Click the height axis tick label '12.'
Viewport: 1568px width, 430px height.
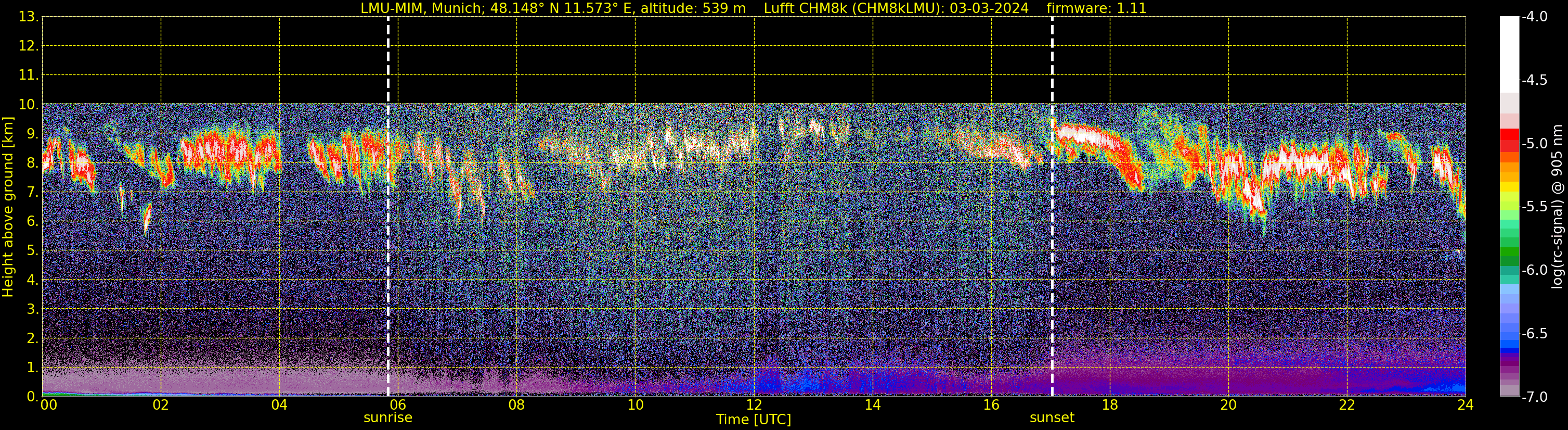click(29, 46)
